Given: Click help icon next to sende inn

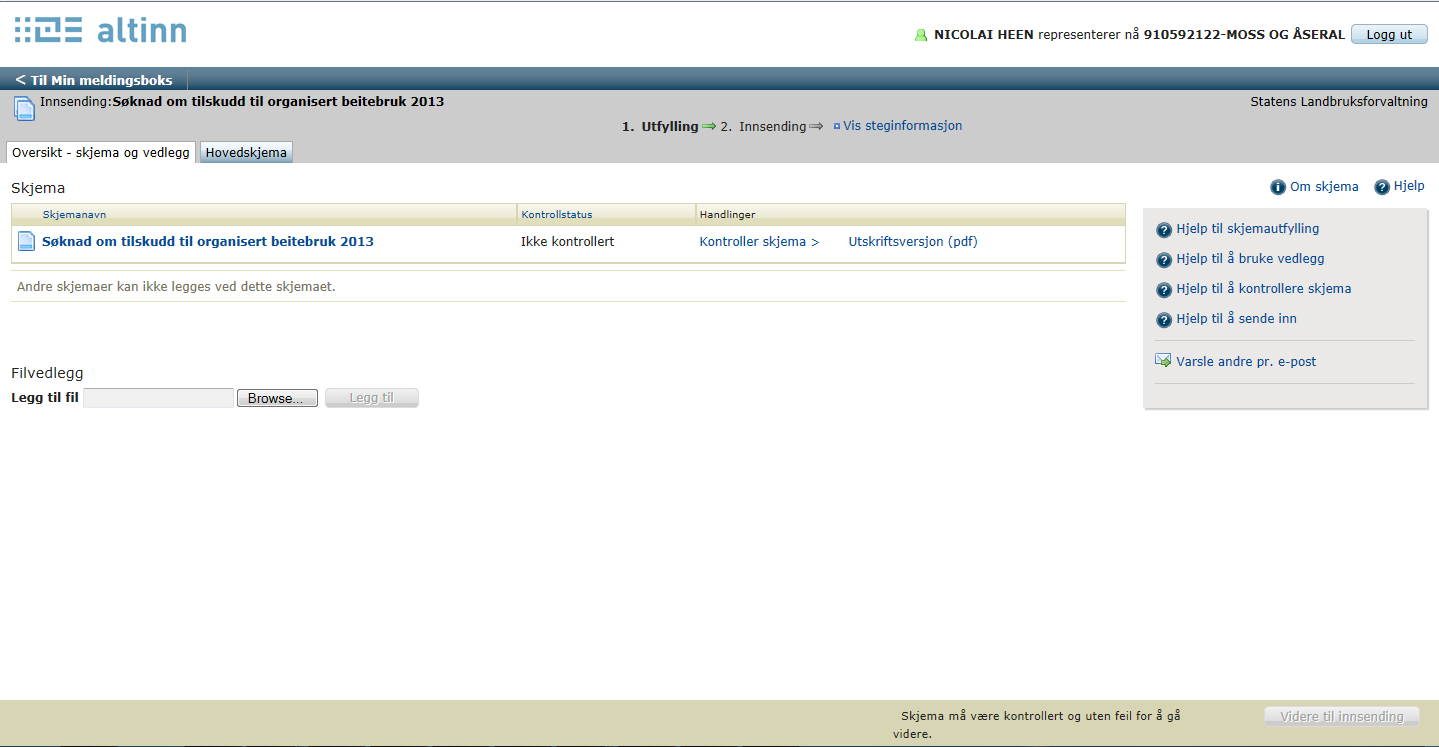Looking at the screenshot, I should 1163,320.
